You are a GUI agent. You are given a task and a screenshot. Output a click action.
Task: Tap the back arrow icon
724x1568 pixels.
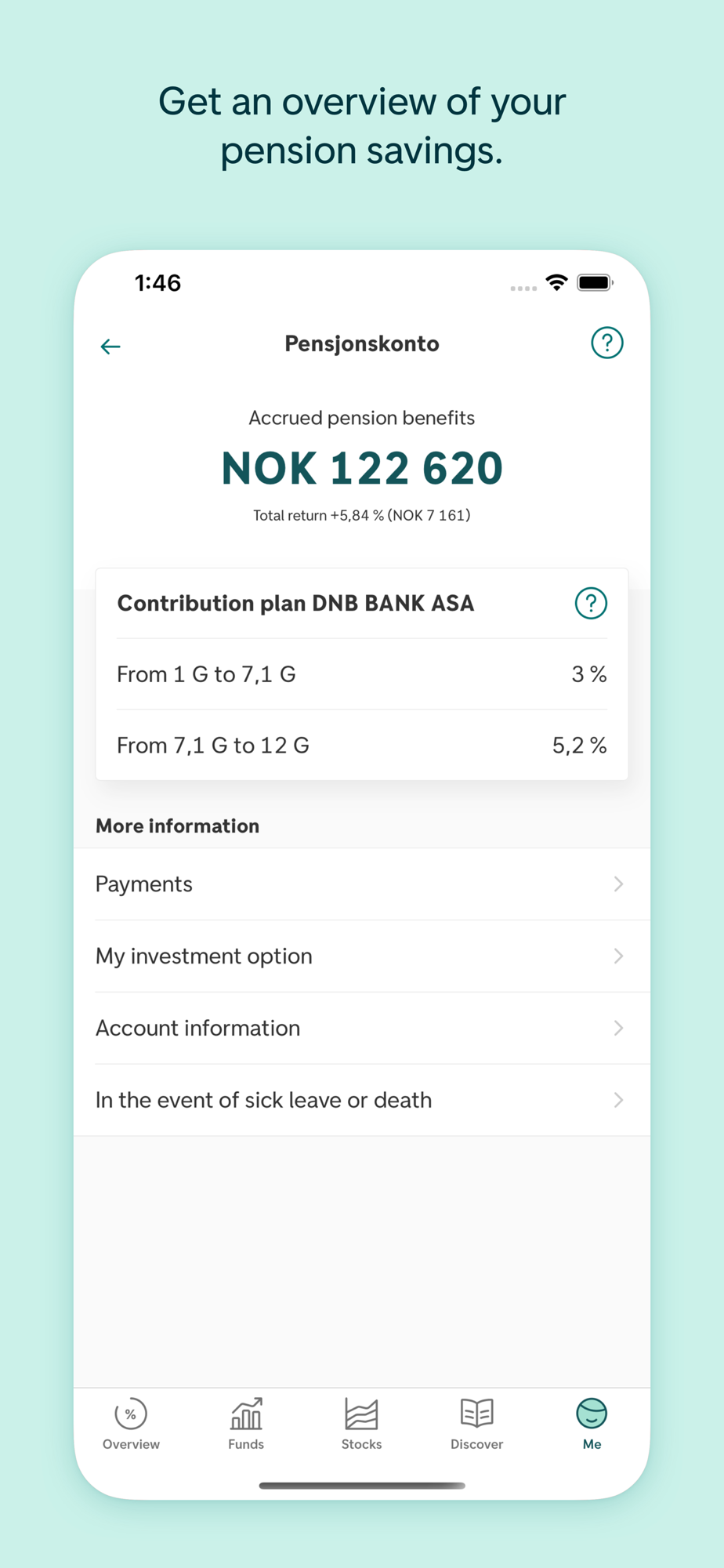(x=110, y=346)
